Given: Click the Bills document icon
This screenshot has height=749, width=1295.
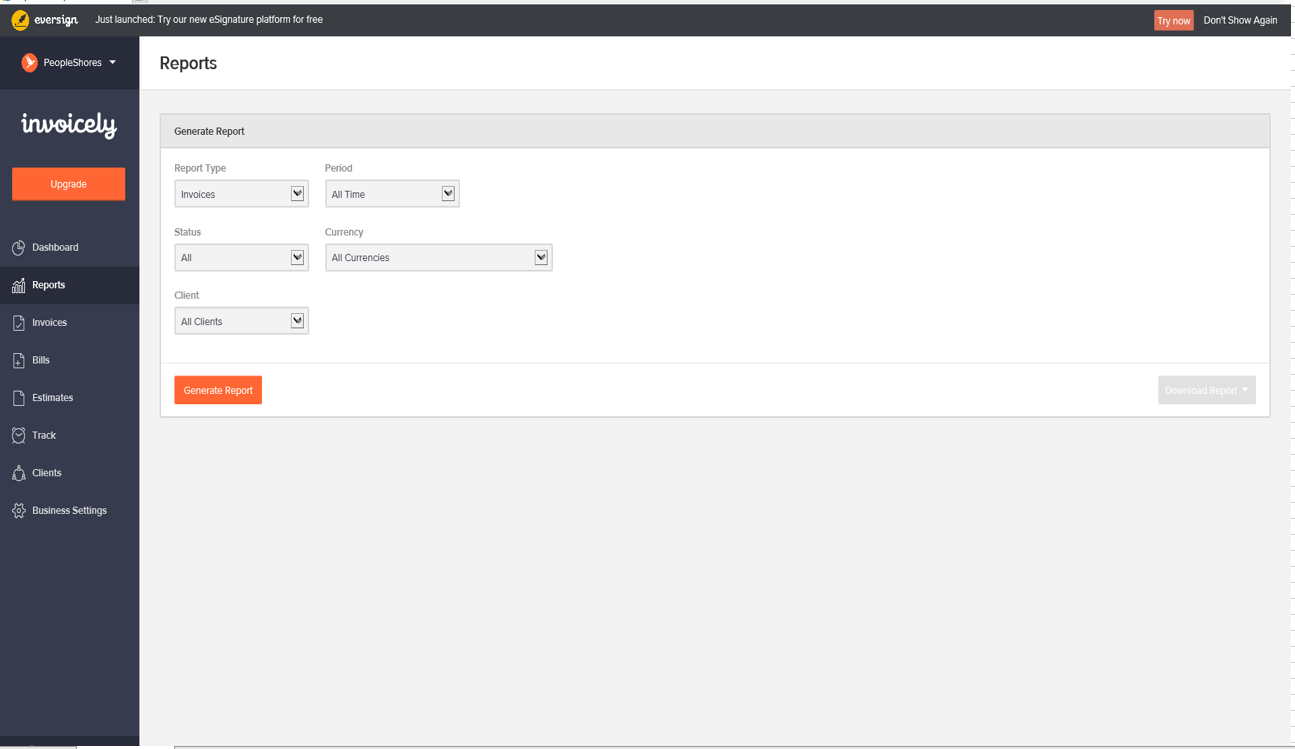Looking at the screenshot, I should click(18, 360).
